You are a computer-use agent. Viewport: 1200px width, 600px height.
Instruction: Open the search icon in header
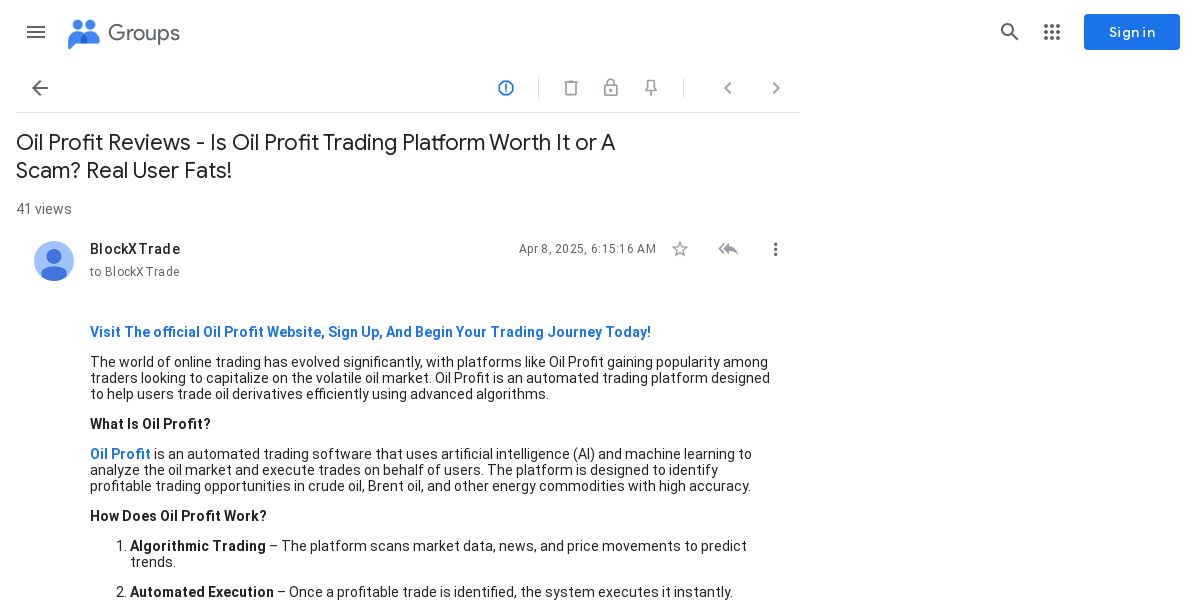click(x=1010, y=32)
